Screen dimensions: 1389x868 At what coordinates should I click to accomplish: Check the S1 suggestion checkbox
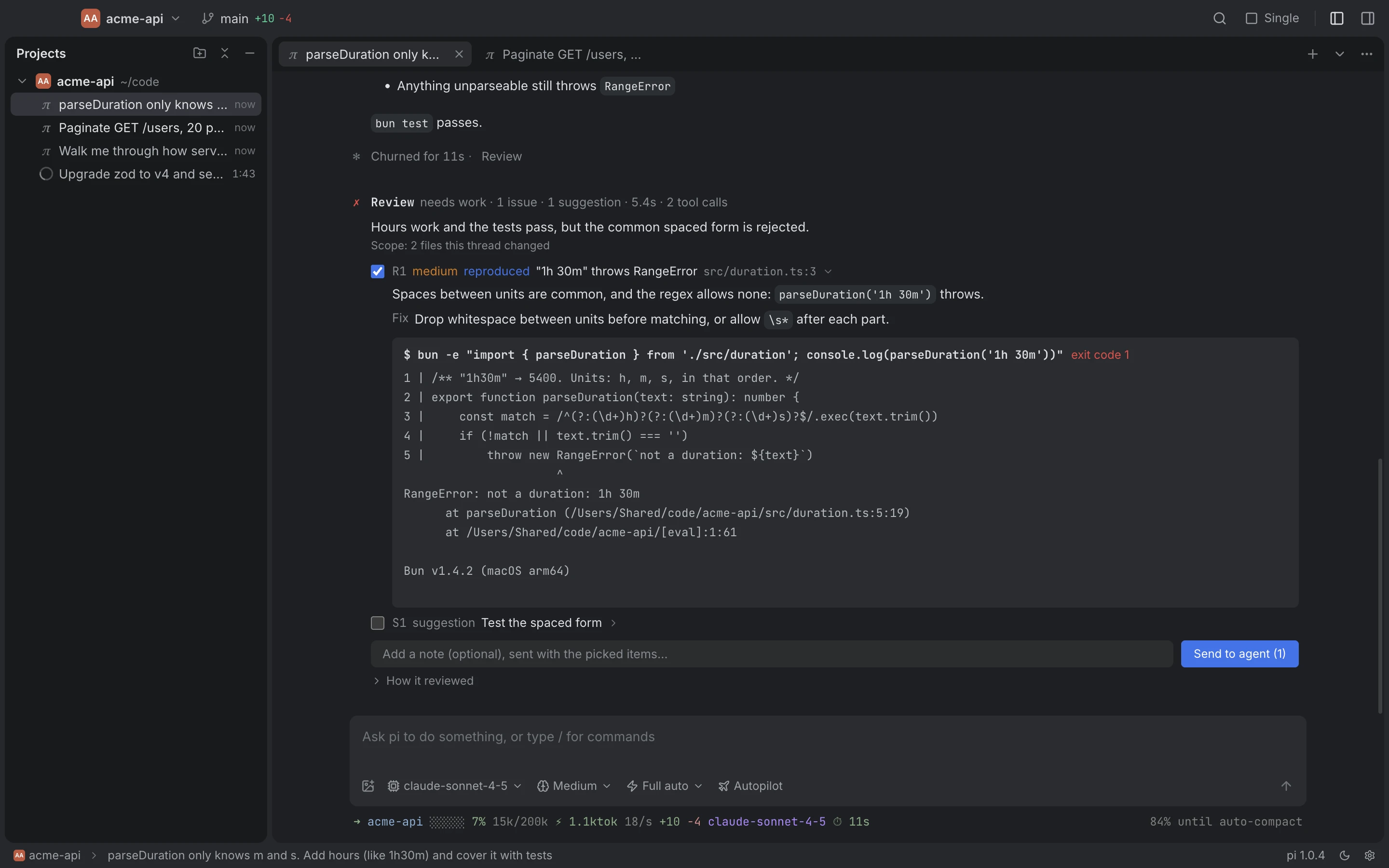coord(377,623)
